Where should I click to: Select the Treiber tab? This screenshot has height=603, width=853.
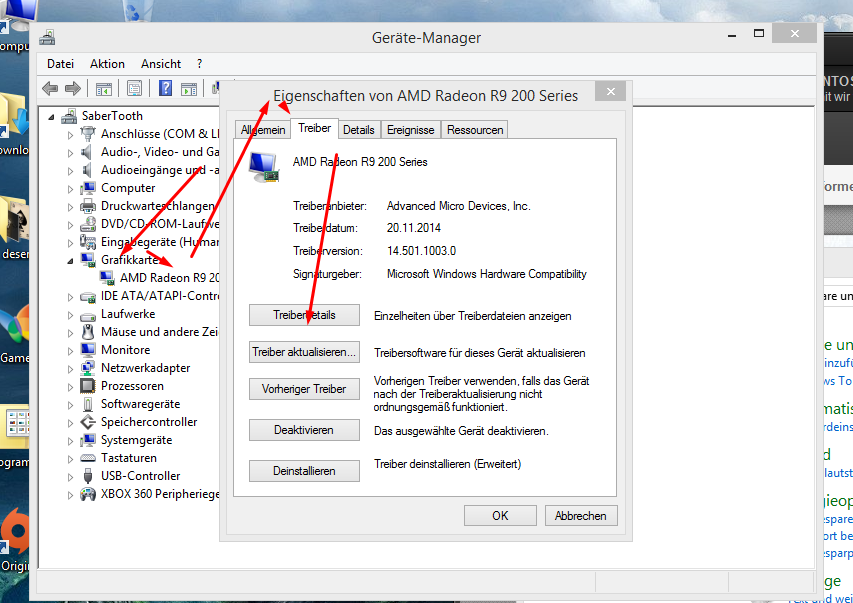pos(314,128)
